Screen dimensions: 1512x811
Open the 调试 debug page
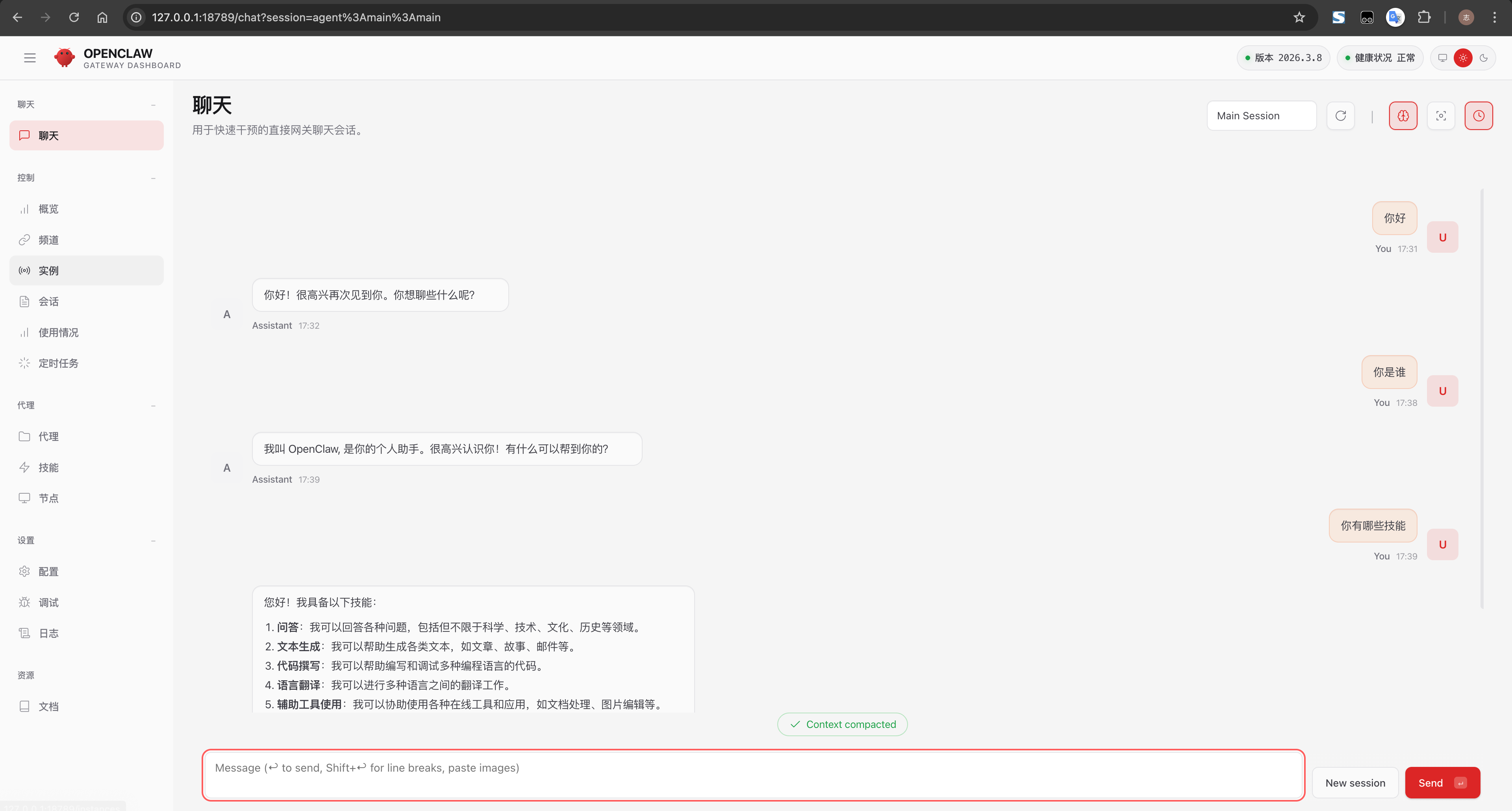coord(48,602)
